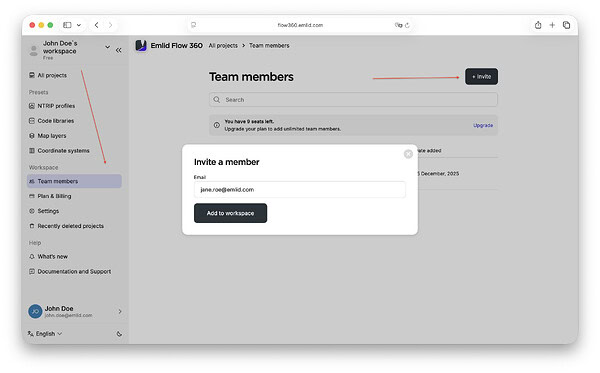600x373 pixels.
Task: Click the seats info icon
Action: (217, 125)
